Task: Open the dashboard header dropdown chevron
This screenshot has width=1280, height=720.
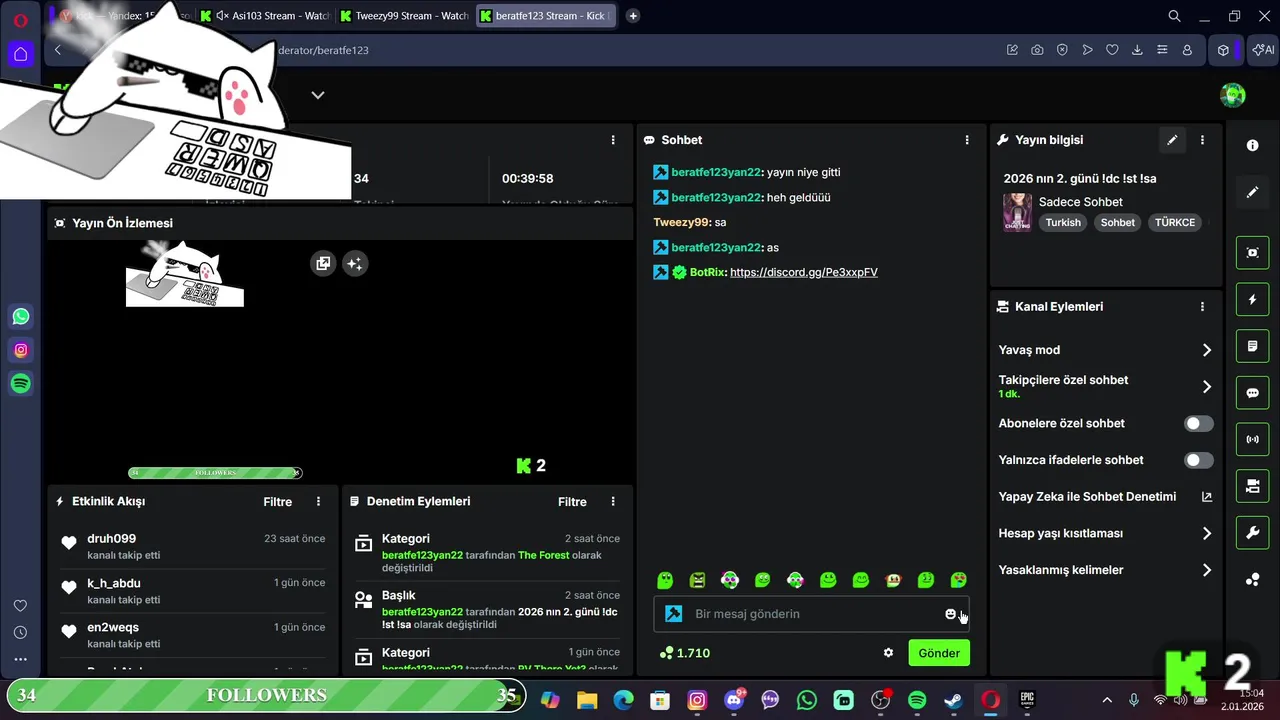Action: click(318, 95)
